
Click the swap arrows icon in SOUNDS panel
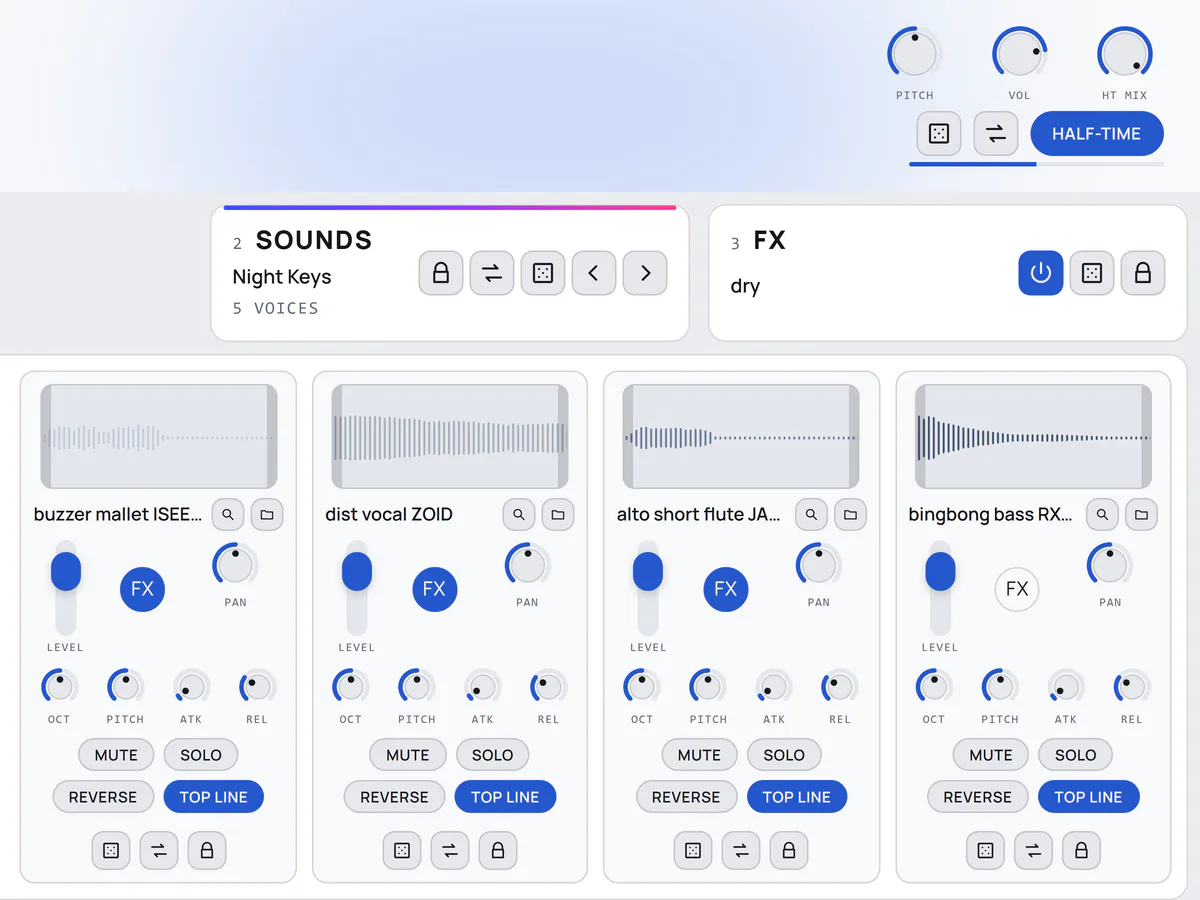pyautogui.click(x=492, y=273)
